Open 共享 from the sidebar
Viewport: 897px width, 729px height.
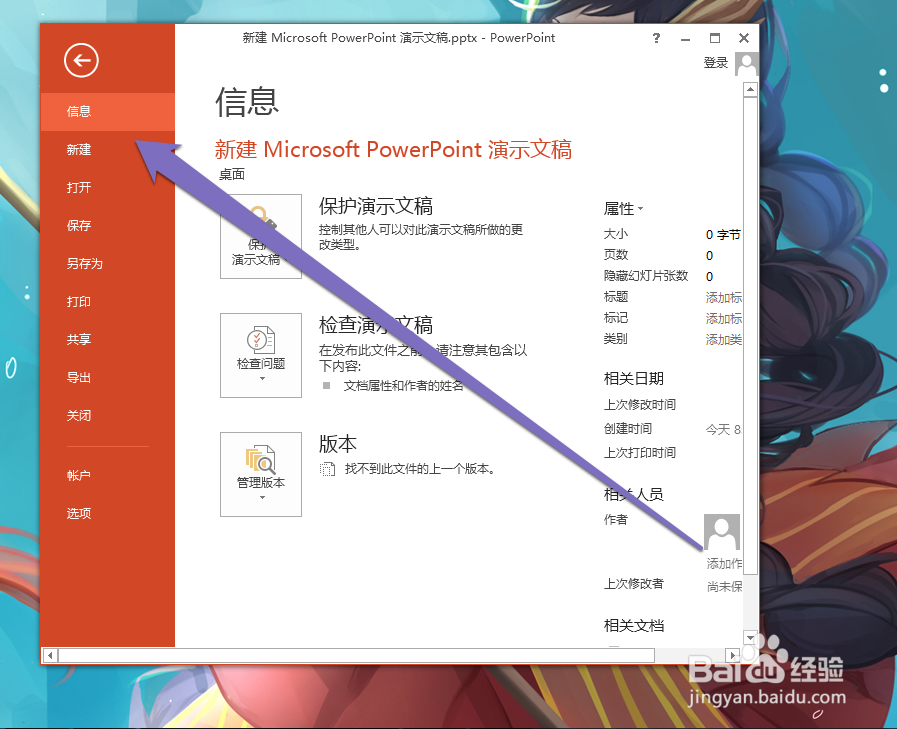pos(108,339)
